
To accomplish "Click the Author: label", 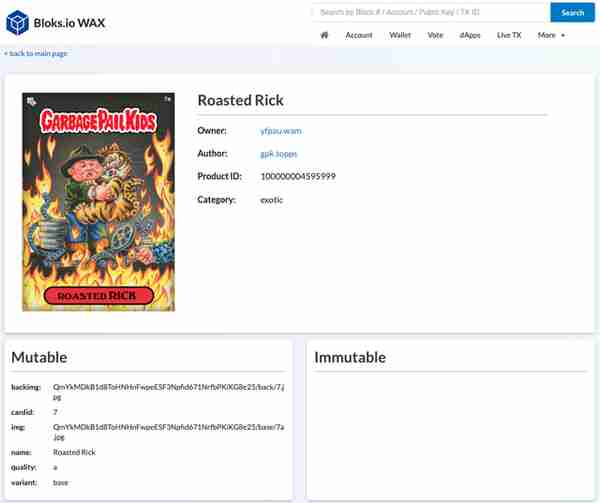I will coord(212,154).
